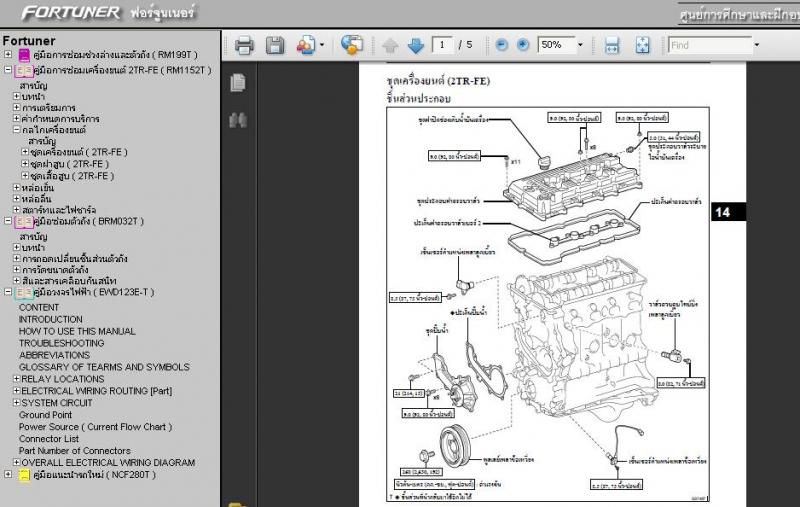Expand the SYSTEM CIRCUIT tree node
Image resolution: width=800 pixels, height=507 pixels.
coord(16,403)
